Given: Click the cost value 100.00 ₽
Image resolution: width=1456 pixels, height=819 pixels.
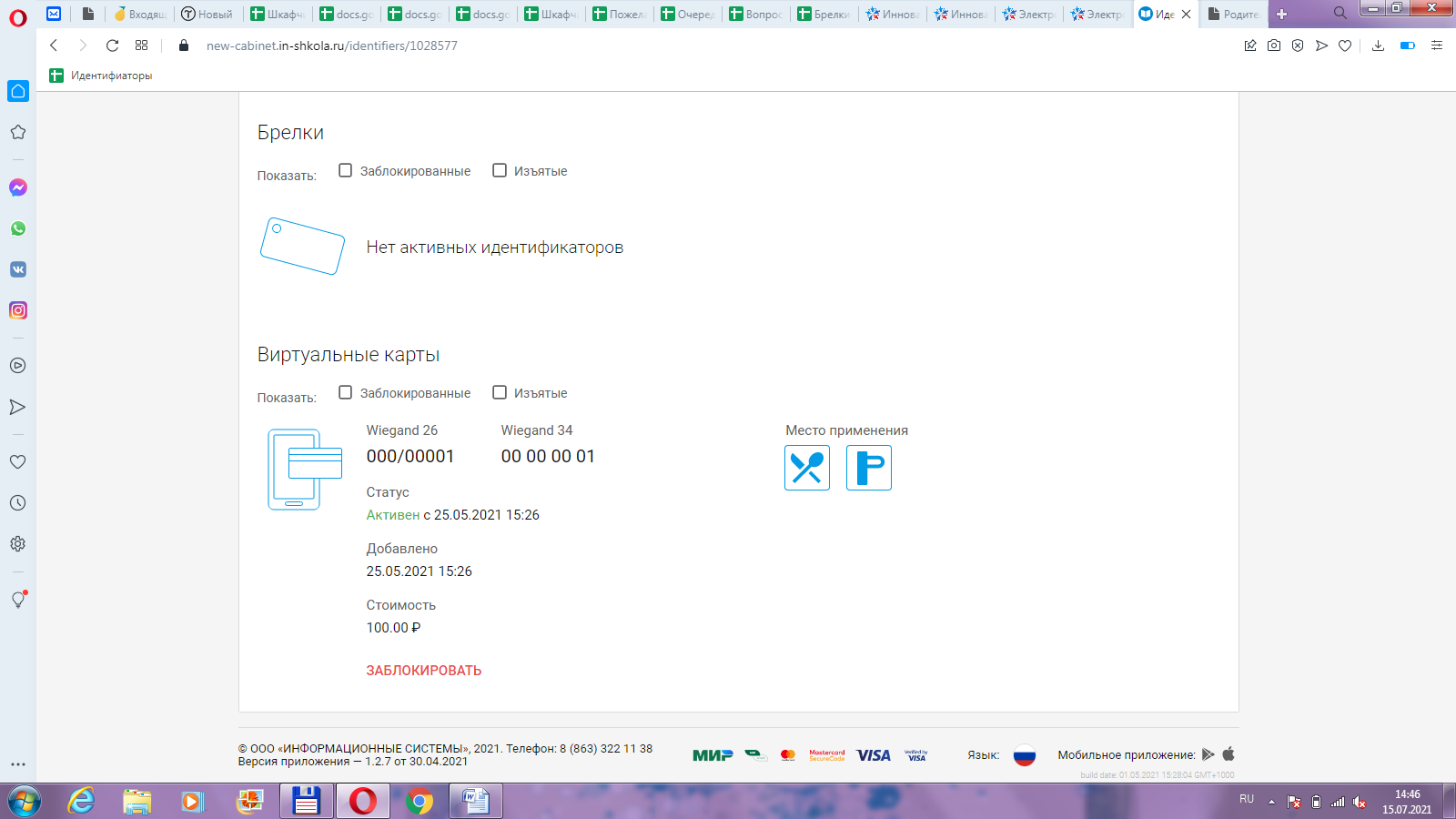Looking at the screenshot, I should (x=393, y=628).
